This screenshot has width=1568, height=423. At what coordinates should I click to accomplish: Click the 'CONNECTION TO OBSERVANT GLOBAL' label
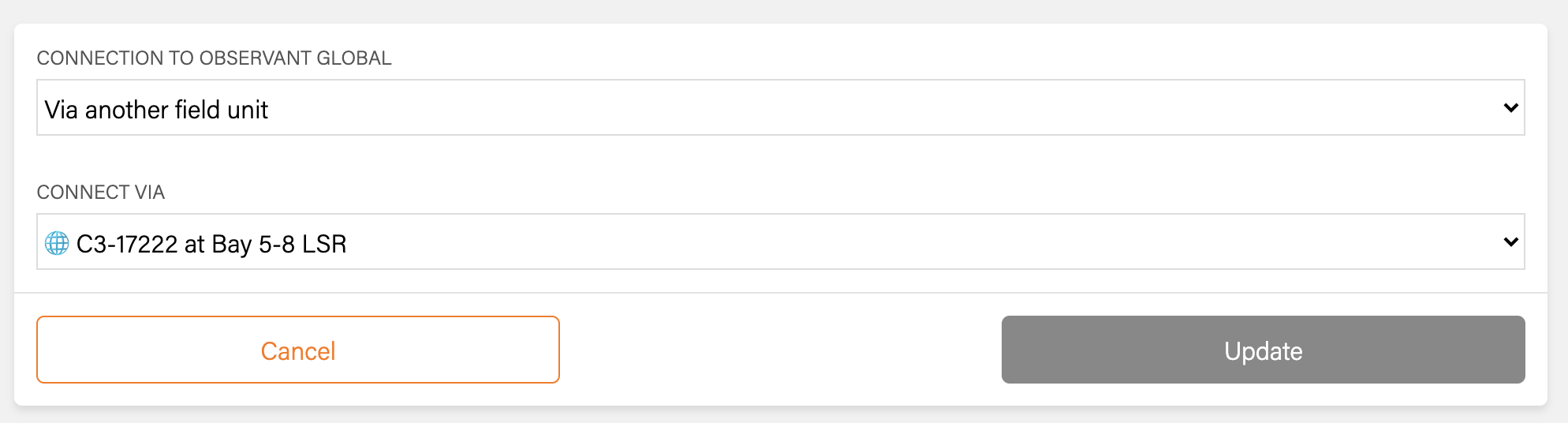214,58
